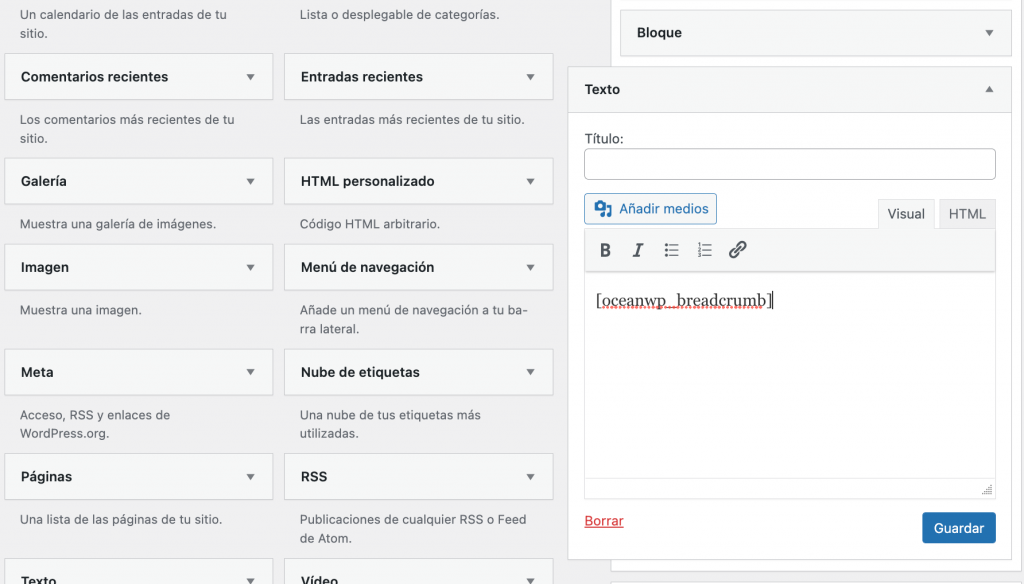Expand the Bloque widget

(989, 33)
